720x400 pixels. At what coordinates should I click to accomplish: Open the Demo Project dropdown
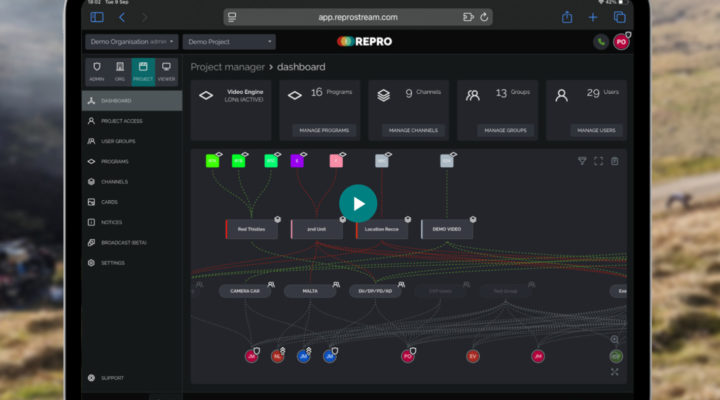229,42
